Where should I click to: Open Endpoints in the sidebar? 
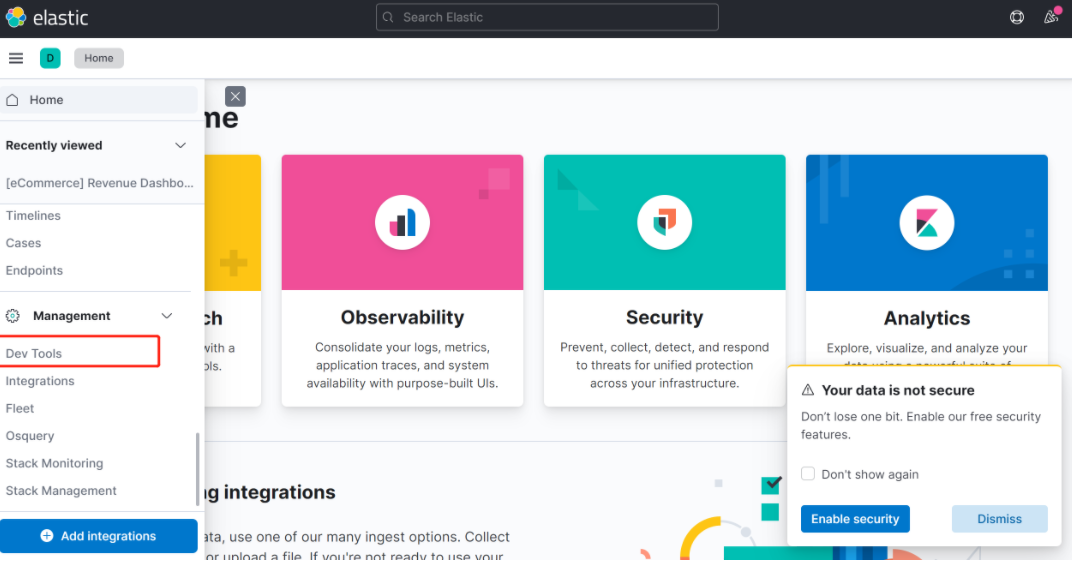(34, 270)
